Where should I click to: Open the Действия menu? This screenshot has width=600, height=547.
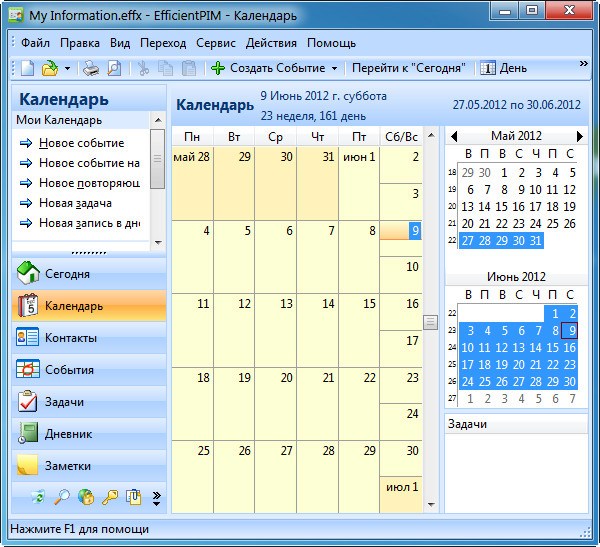pos(271,43)
